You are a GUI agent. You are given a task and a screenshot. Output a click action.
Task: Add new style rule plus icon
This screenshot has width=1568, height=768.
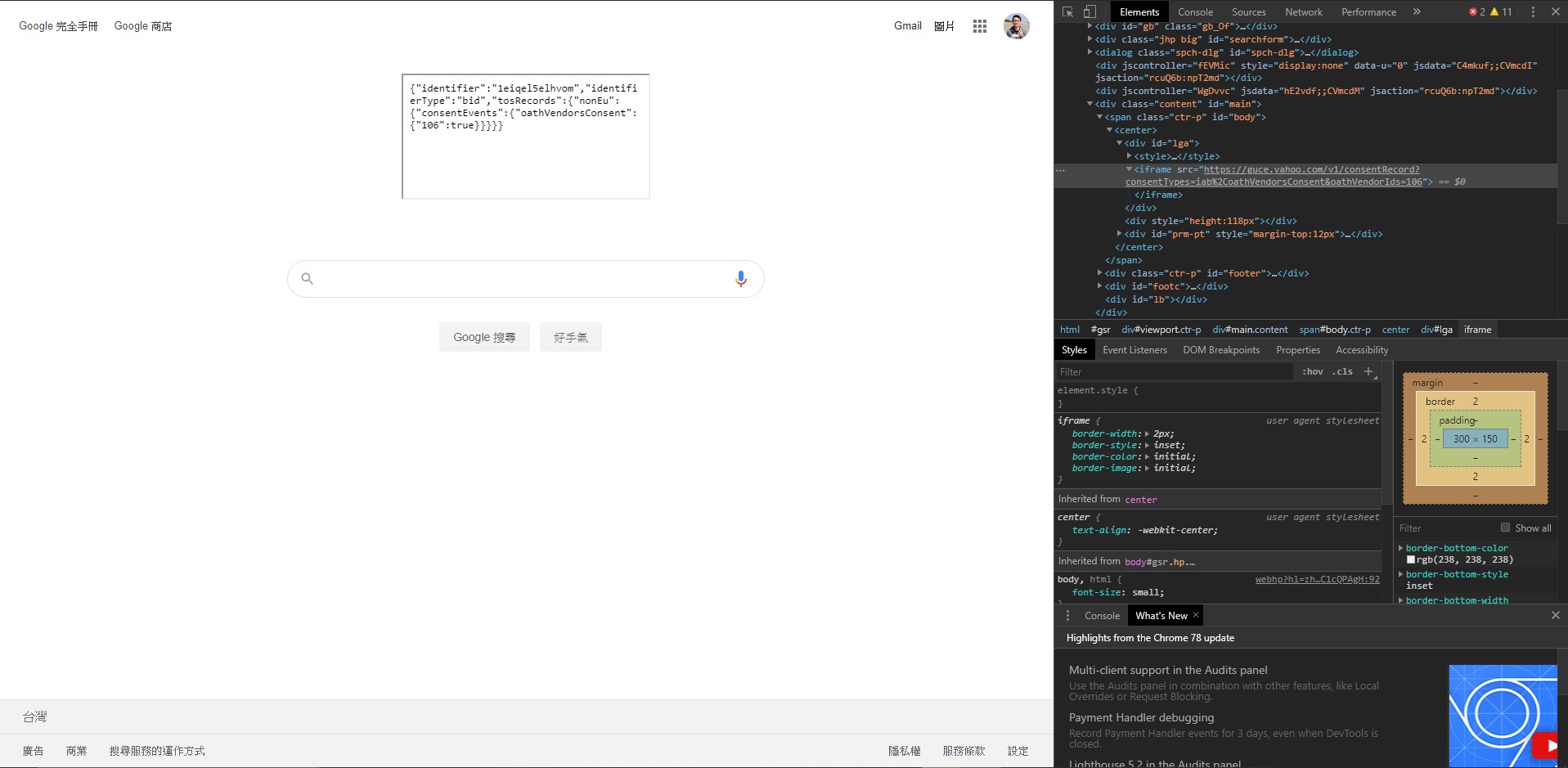click(1368, 372)
